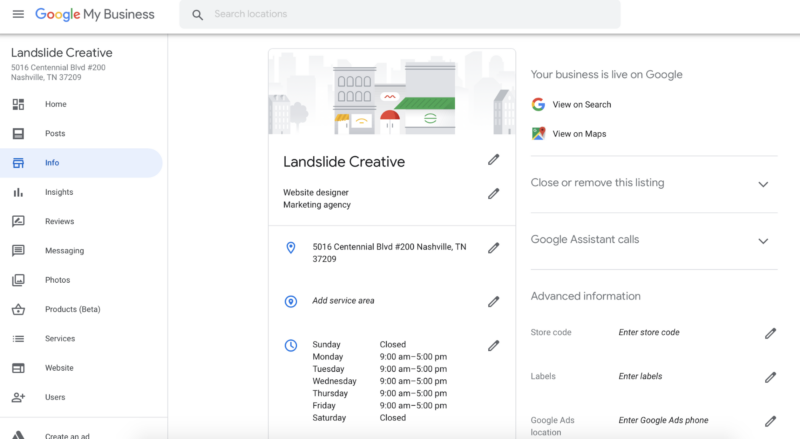Click the Google G search icon

(538, 104)
